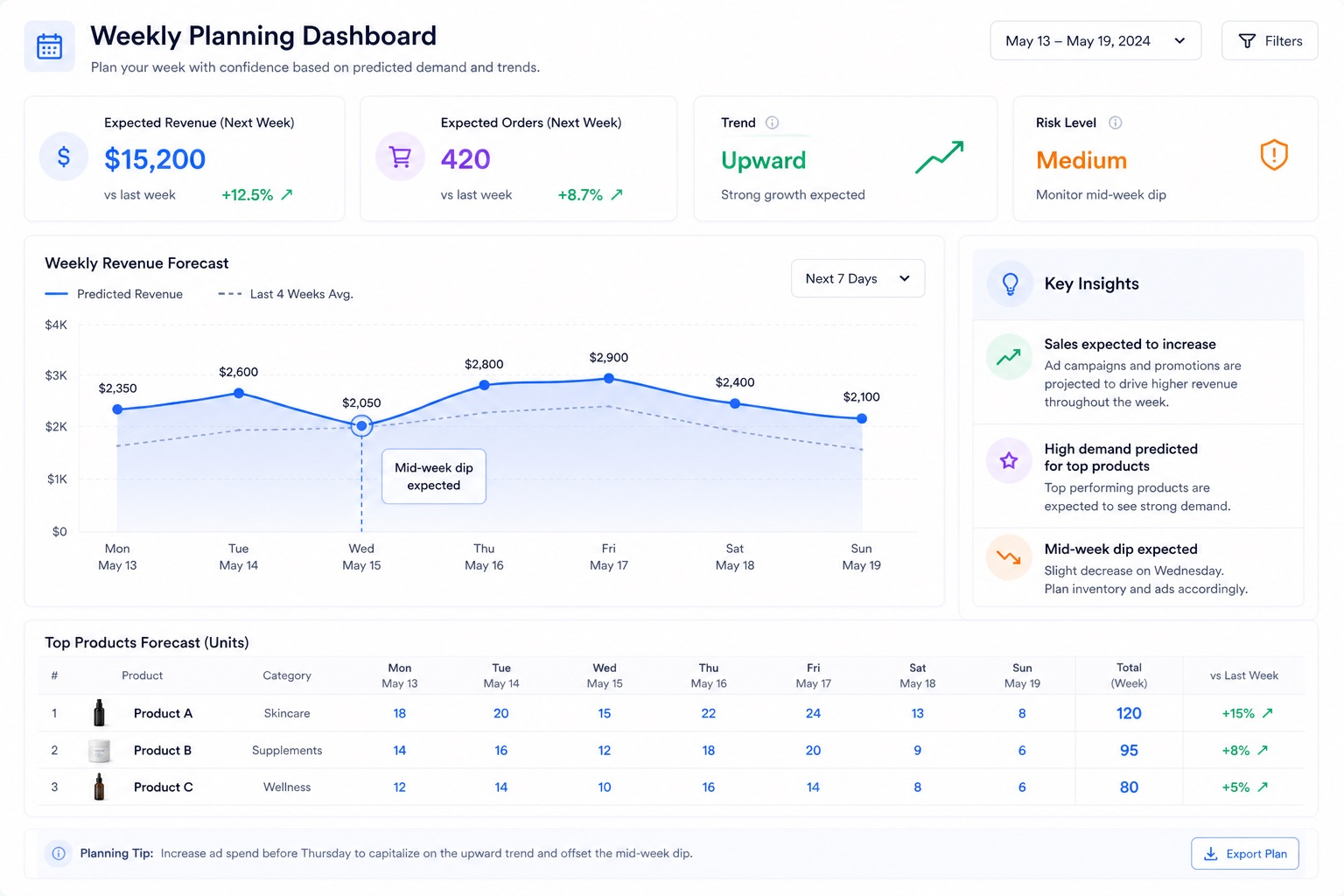
Task: Click the Trend info icon
Action: (772, 122)
